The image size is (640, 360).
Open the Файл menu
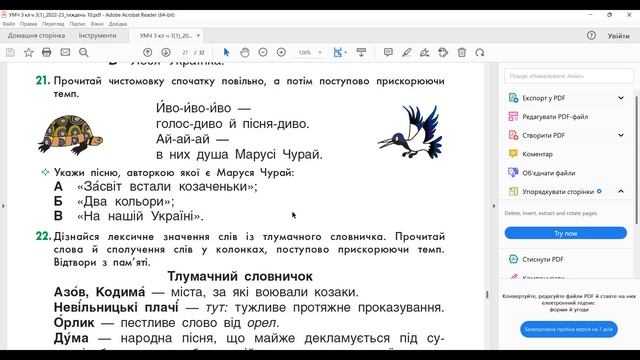9,24
